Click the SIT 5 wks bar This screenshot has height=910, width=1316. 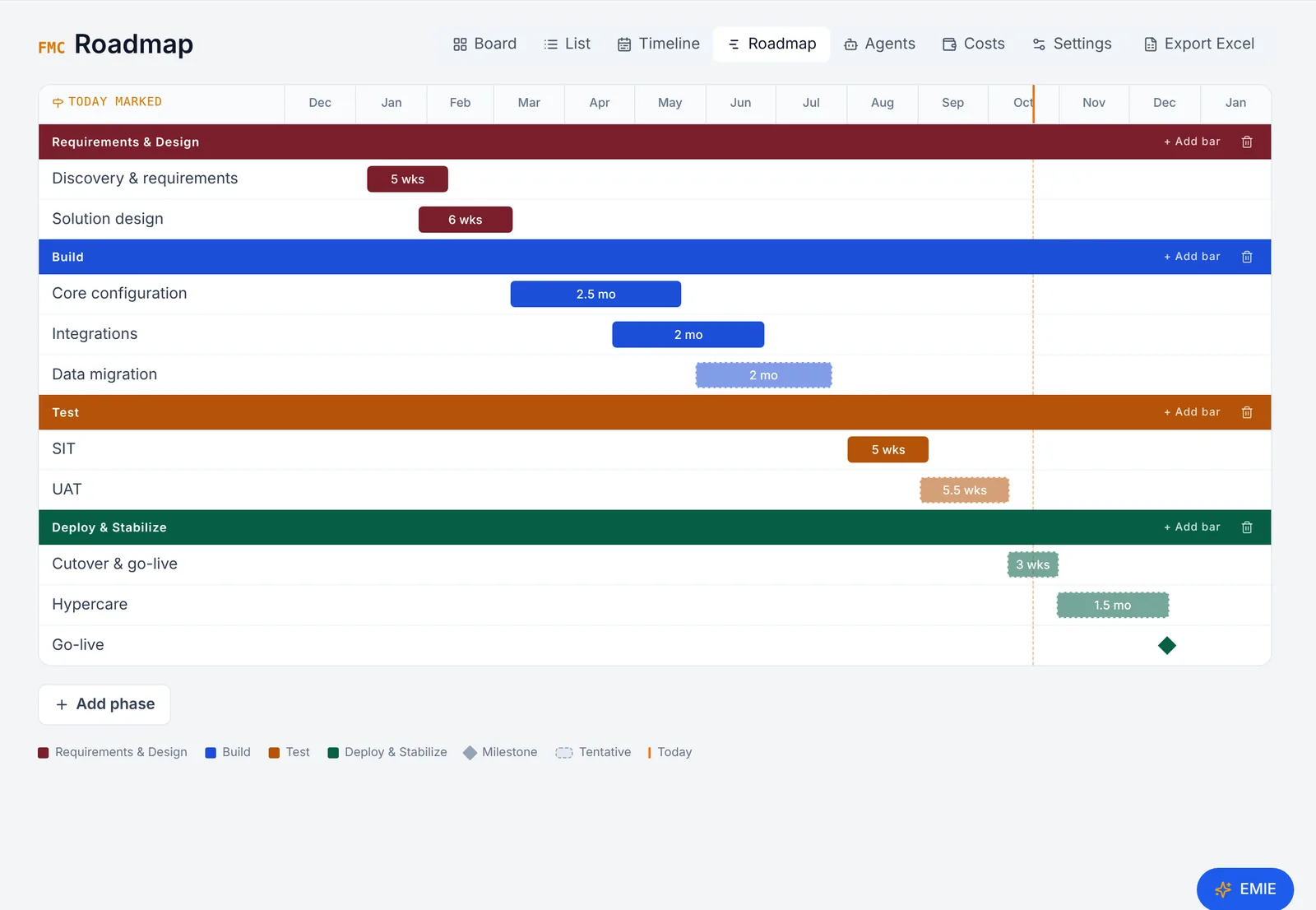[x=888, y=450]
